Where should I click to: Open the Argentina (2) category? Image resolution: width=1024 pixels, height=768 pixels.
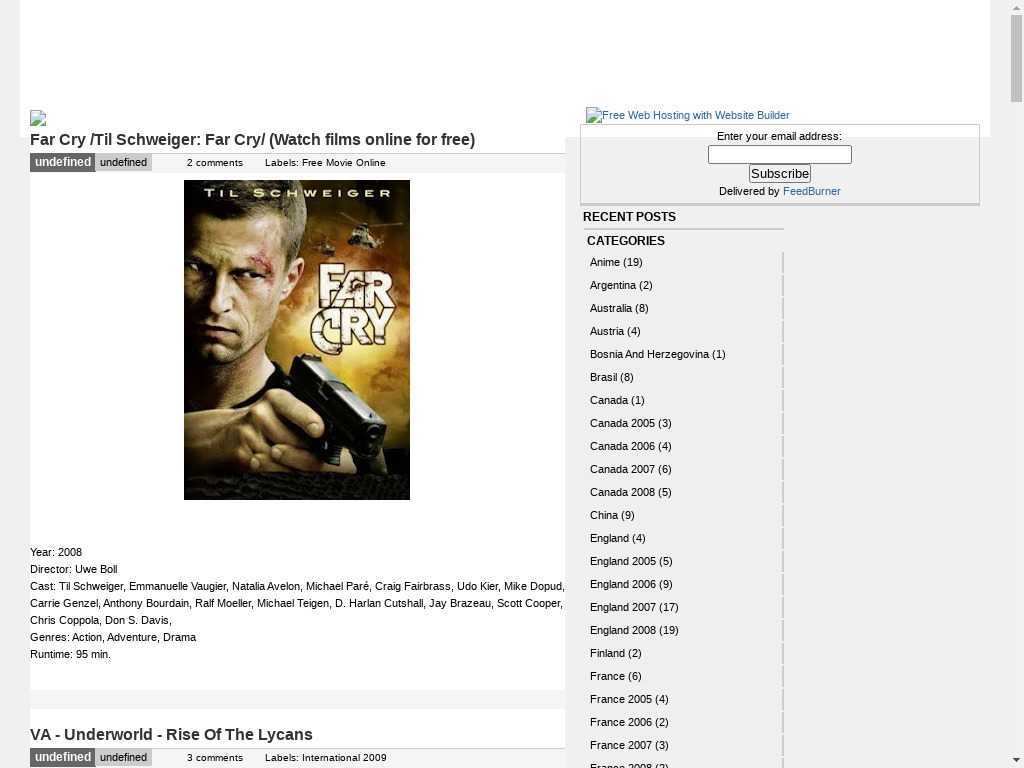[621, 285]
